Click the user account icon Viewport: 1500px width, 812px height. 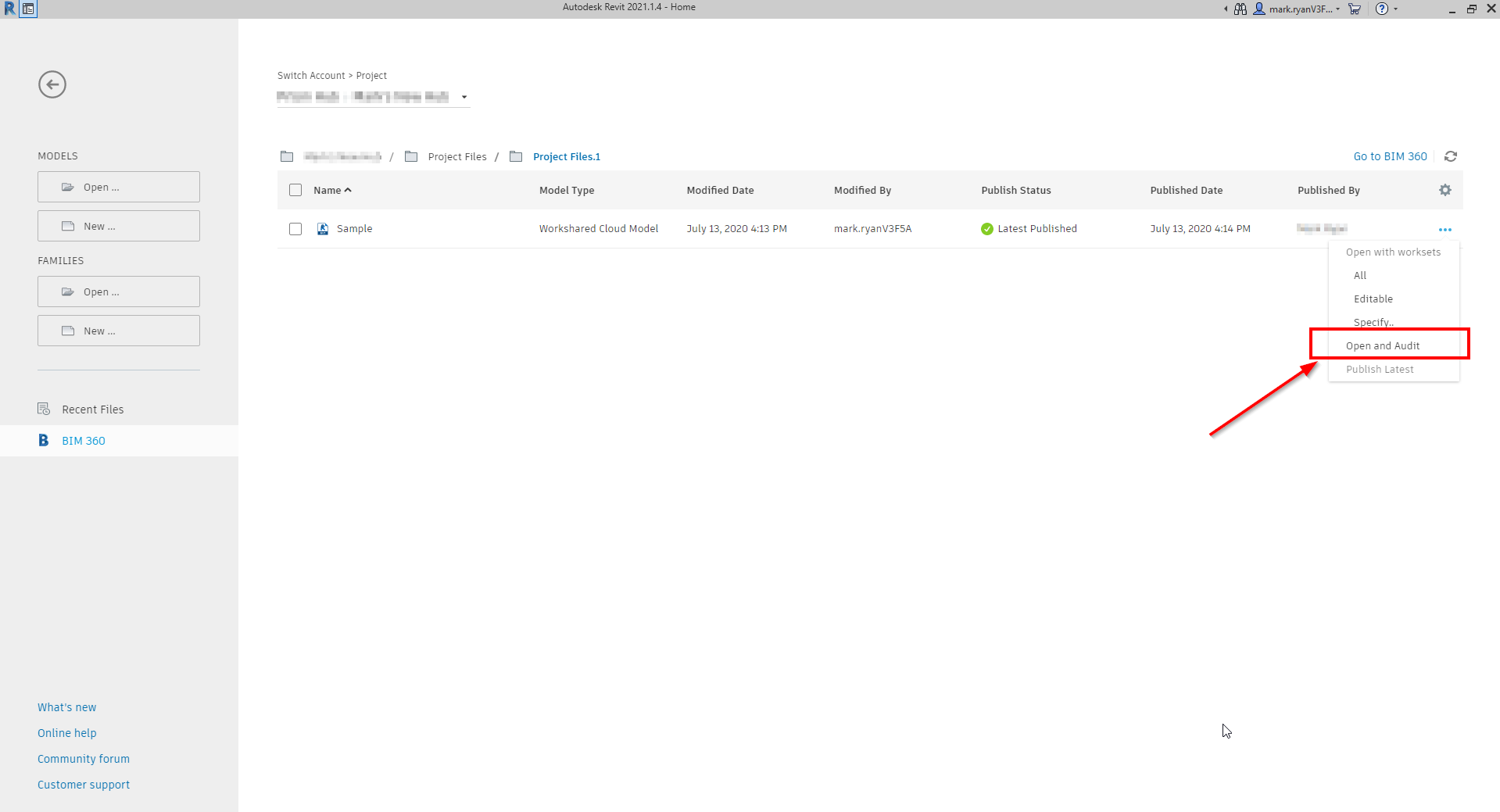[1259, 9]
